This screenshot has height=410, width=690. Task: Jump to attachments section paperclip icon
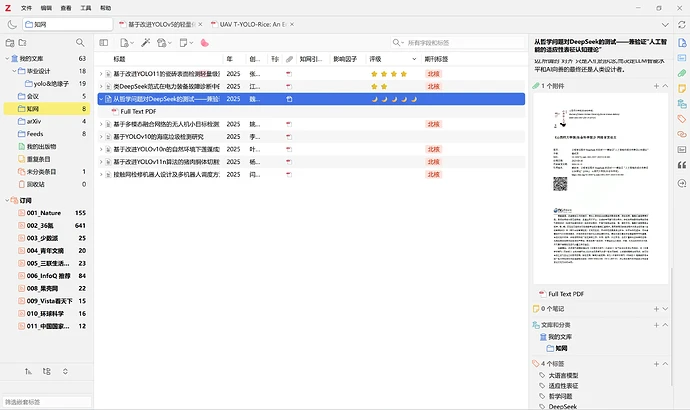coord(682,73)
